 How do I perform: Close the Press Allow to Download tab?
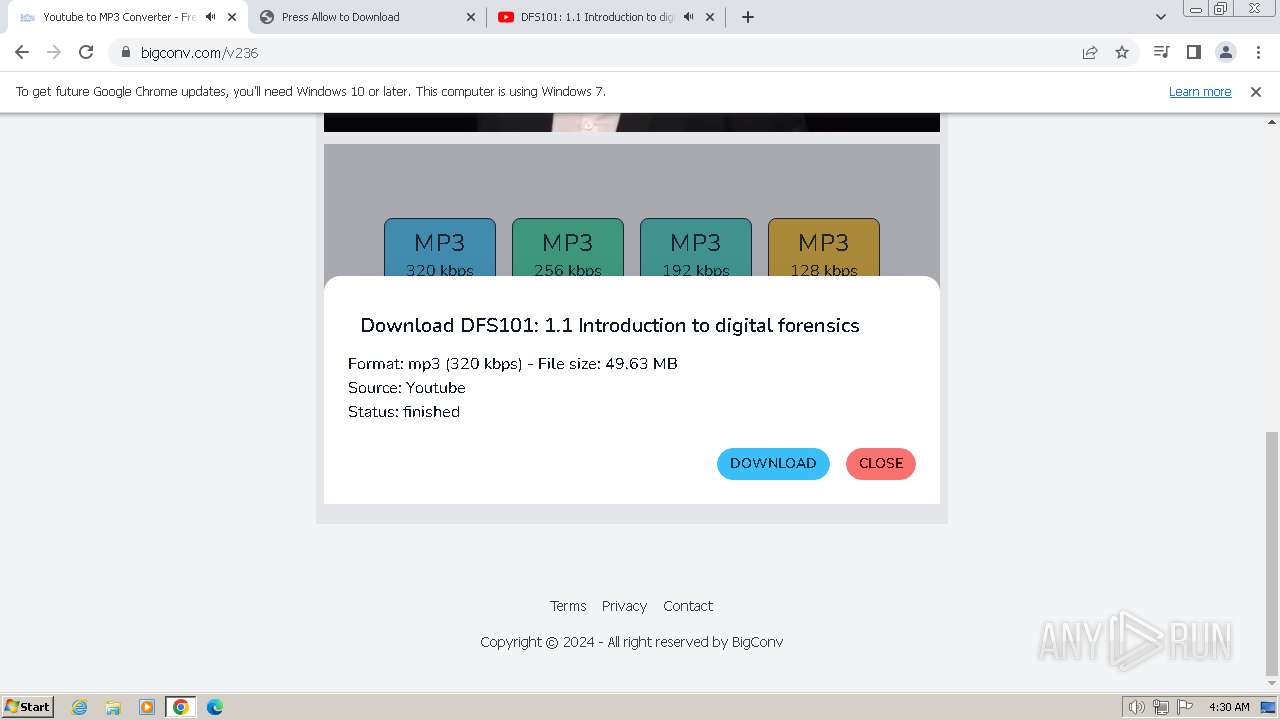pos(471,17)
